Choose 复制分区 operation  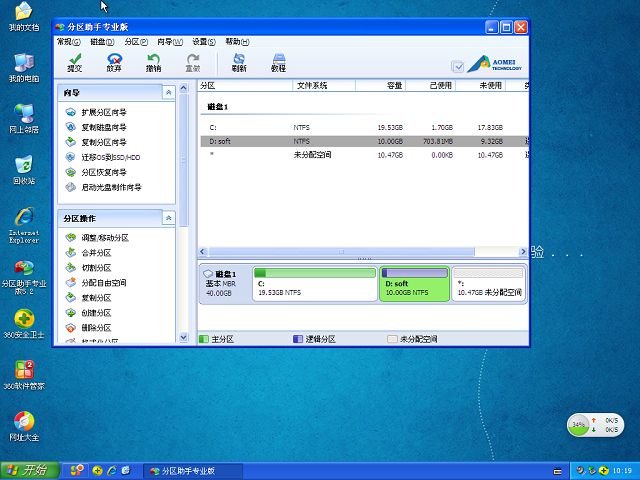tap(89, 298)
